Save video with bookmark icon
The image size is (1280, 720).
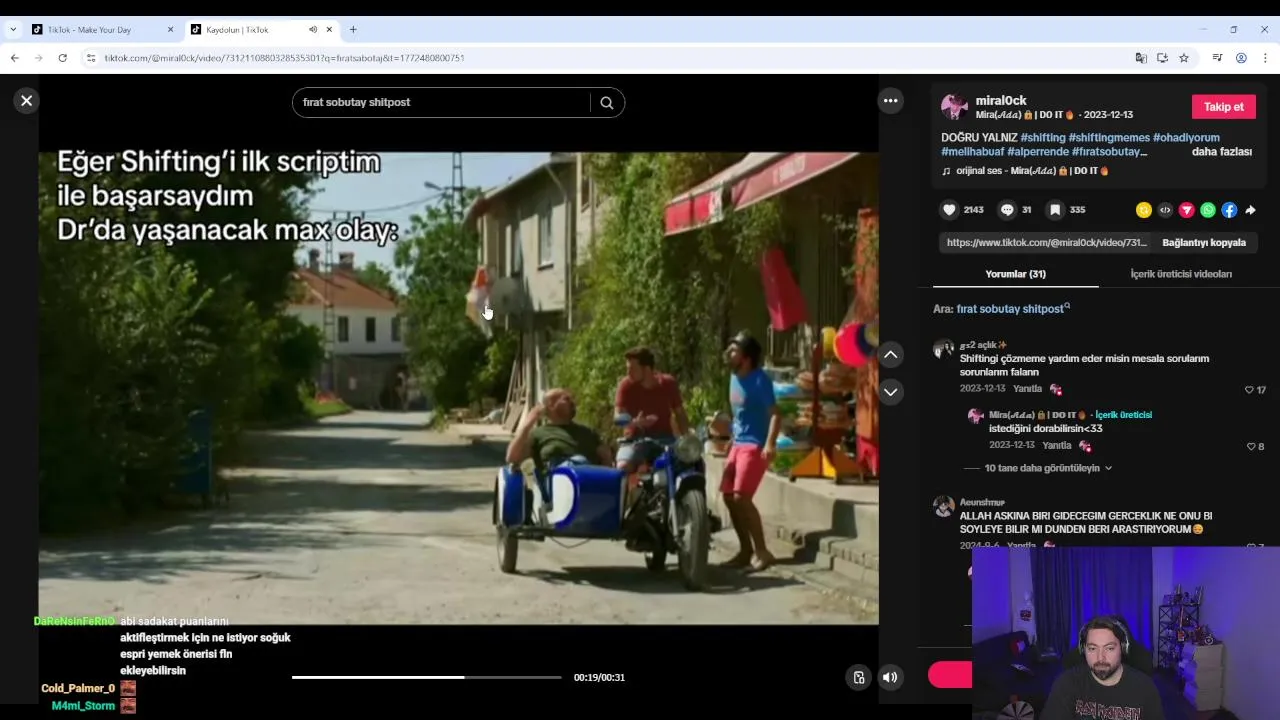coord(1055,209)
